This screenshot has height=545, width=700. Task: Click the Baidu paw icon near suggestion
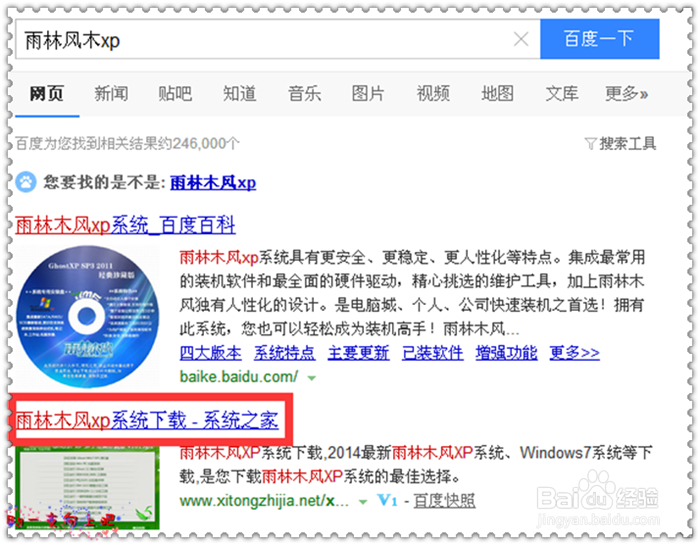(26, 182)
